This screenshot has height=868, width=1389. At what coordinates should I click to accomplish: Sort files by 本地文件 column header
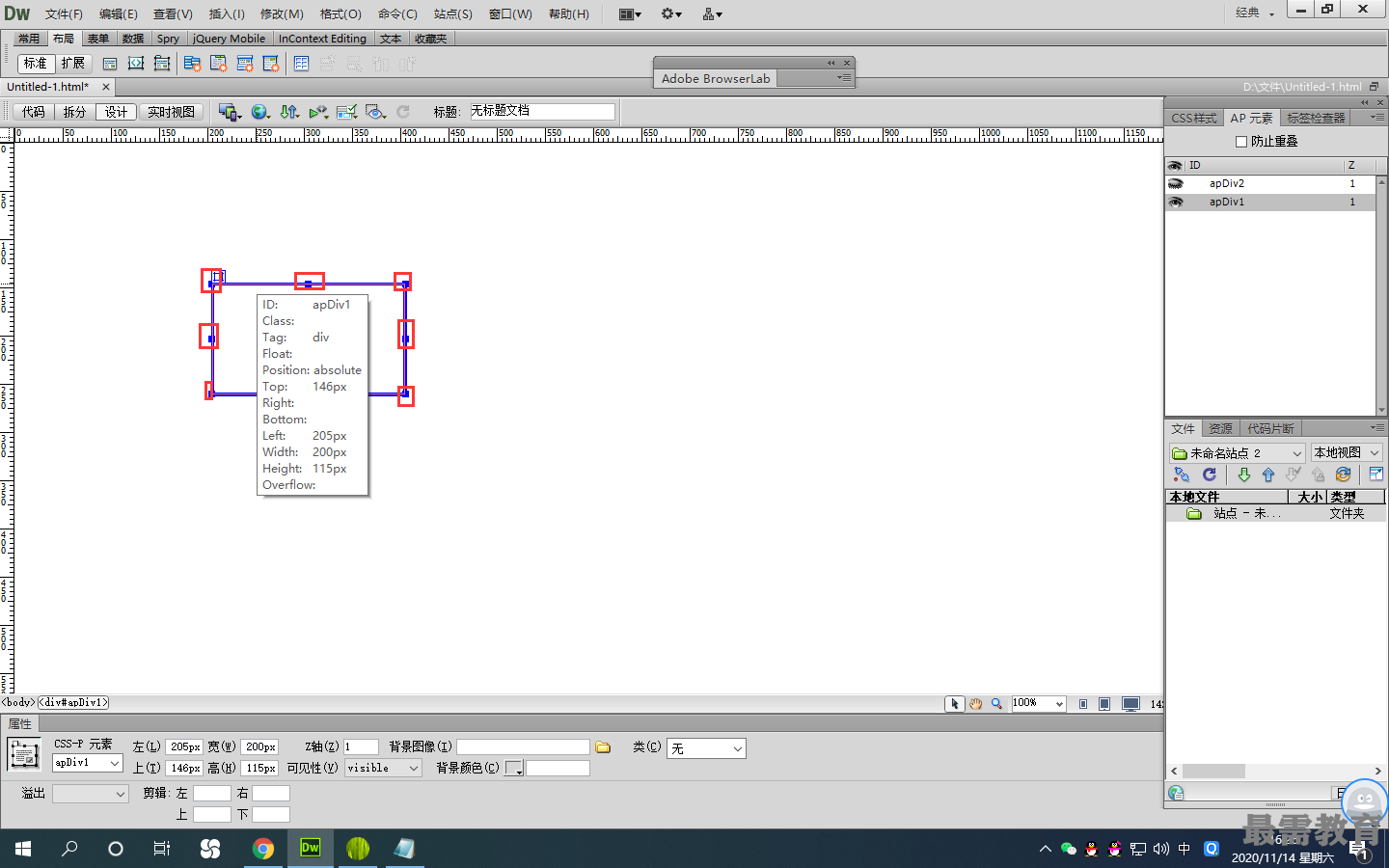1227,497
